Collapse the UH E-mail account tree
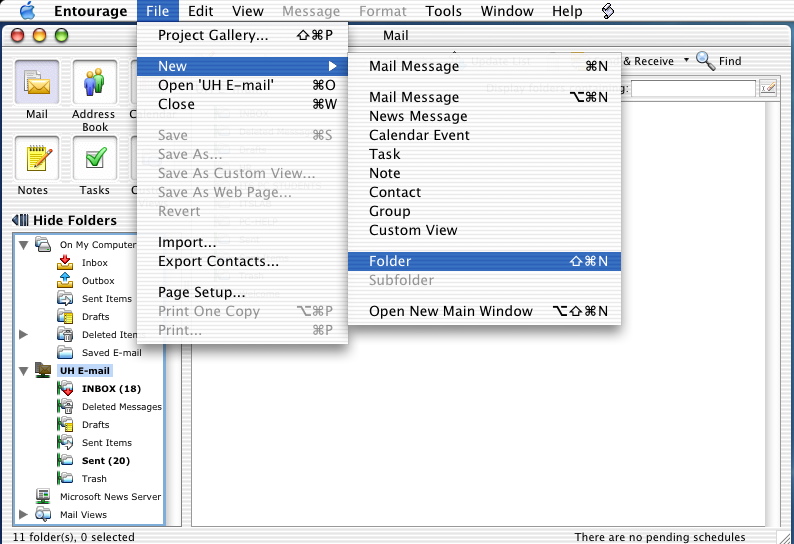The height and width of the screenshot is (544, 794). (x=23, y=371)
